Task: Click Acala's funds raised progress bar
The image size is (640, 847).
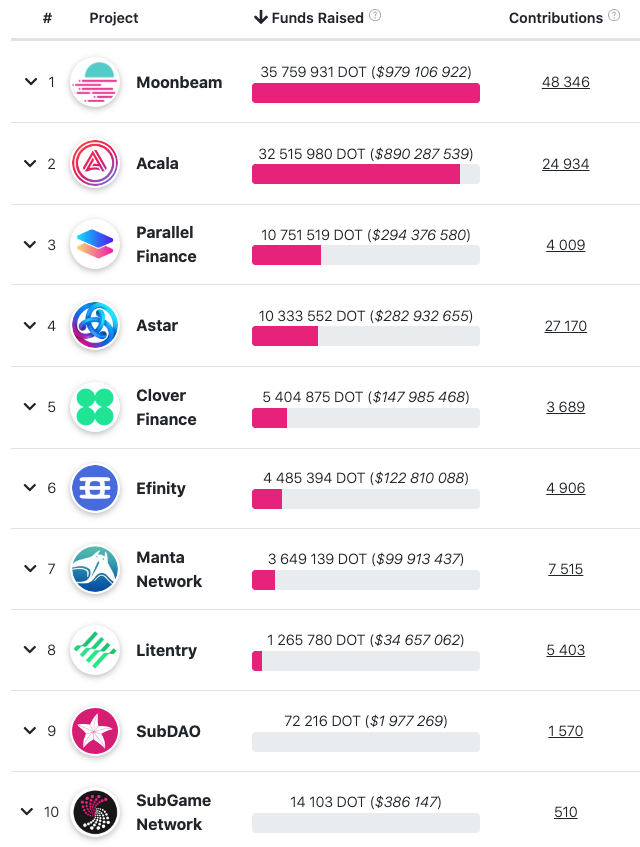Action: tap(365, 174)
